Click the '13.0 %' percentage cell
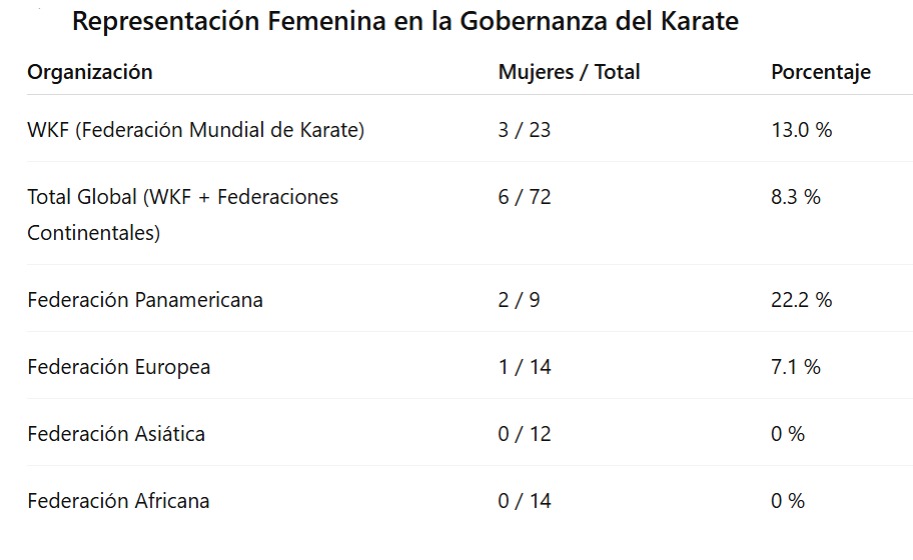 (x=801, y=130)
